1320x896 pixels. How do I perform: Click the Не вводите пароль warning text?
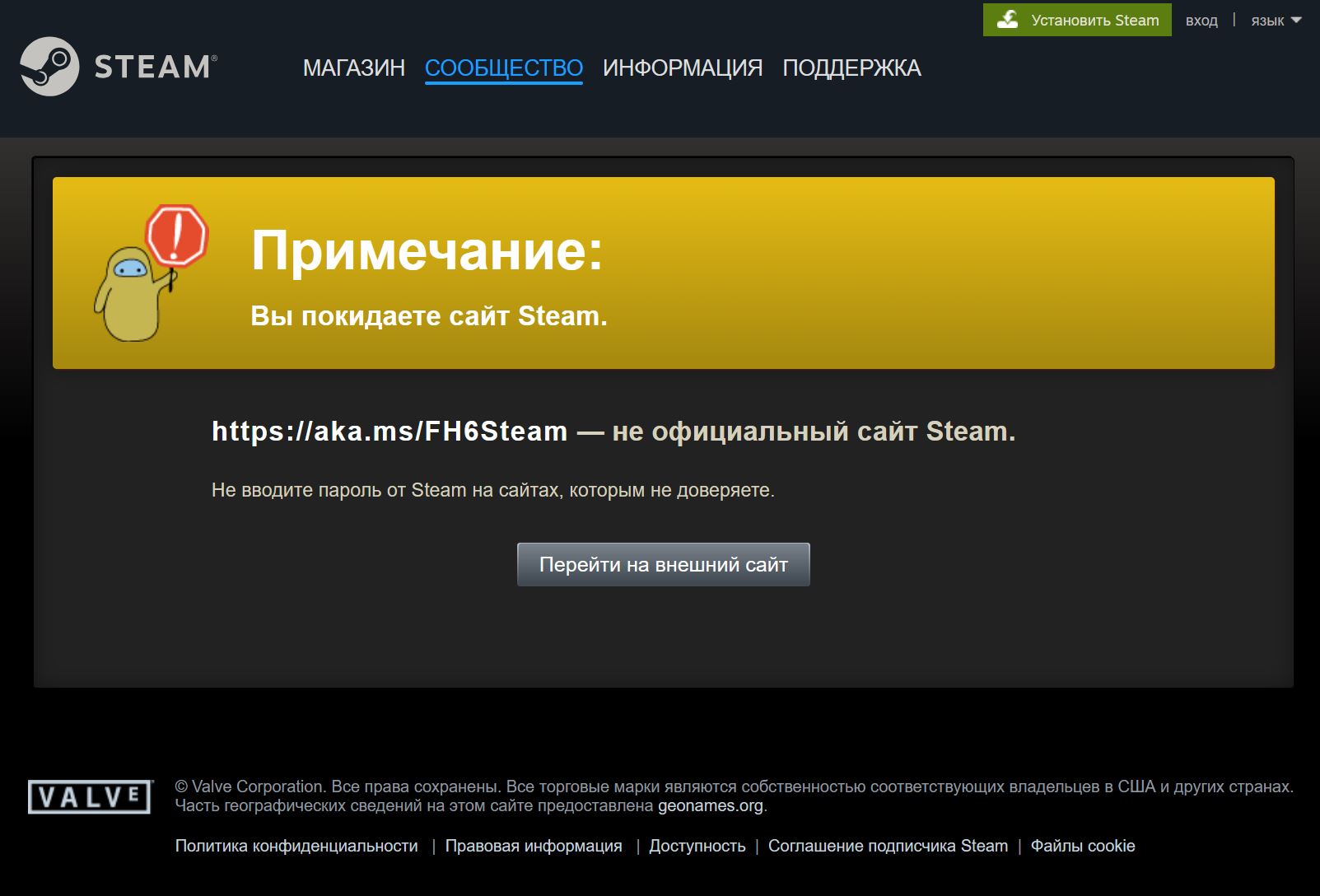[x=493, y=490]
